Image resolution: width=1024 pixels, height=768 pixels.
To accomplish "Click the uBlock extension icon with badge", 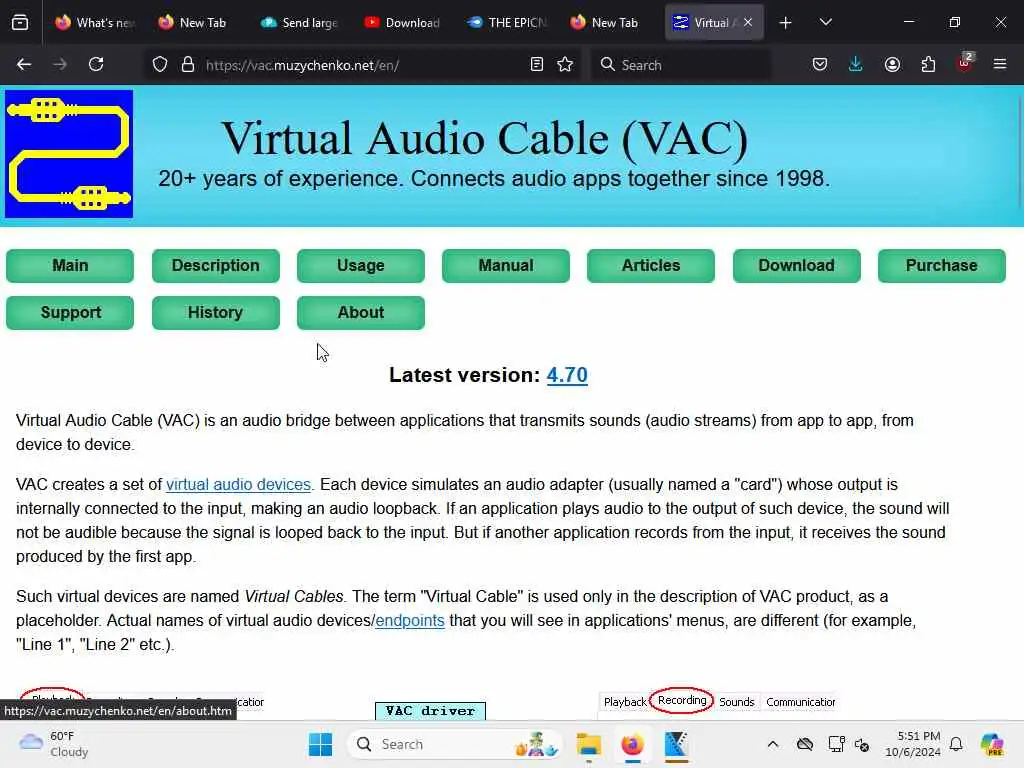I will (965, 63).
